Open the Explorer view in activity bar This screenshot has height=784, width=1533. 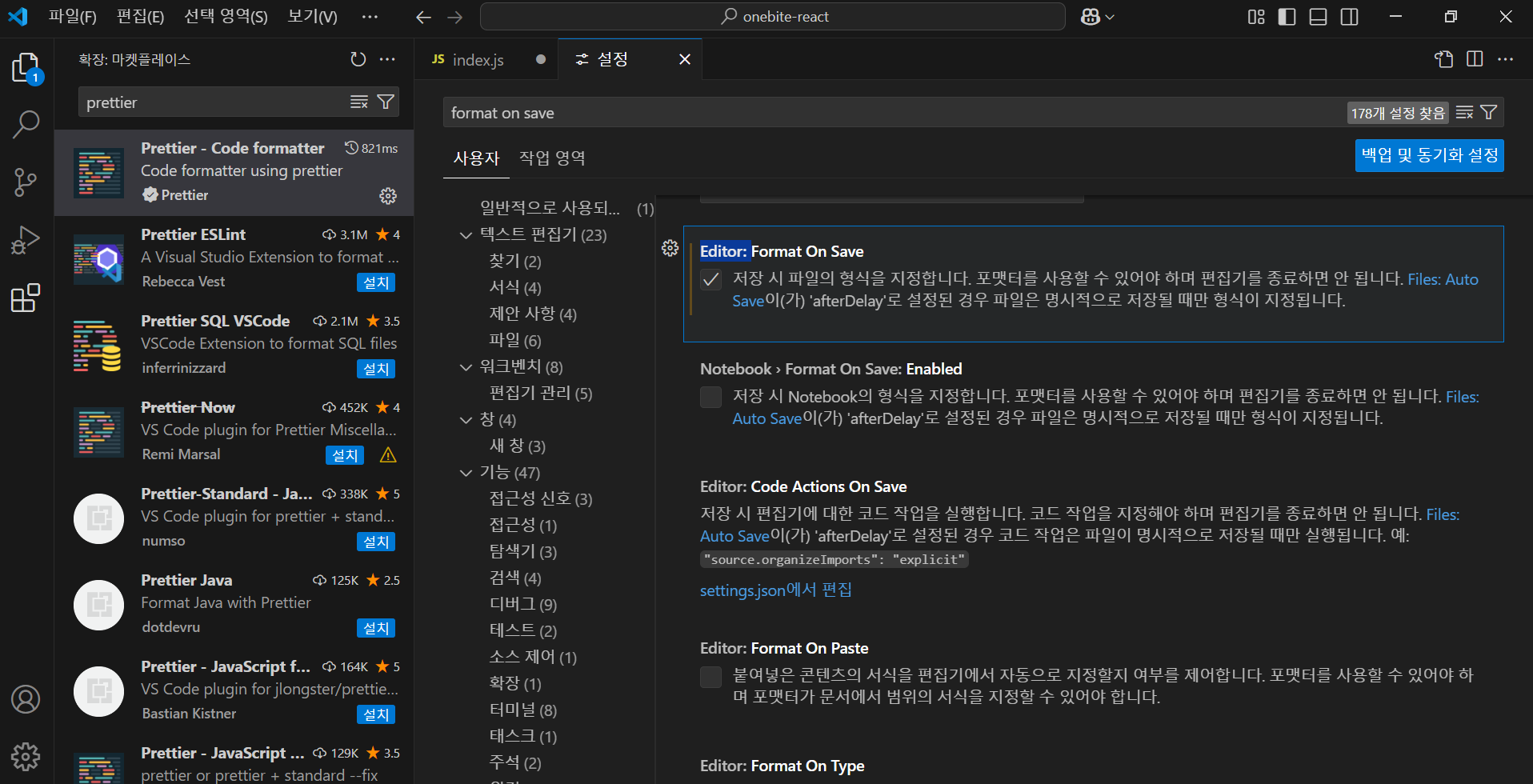pos(26,67)
